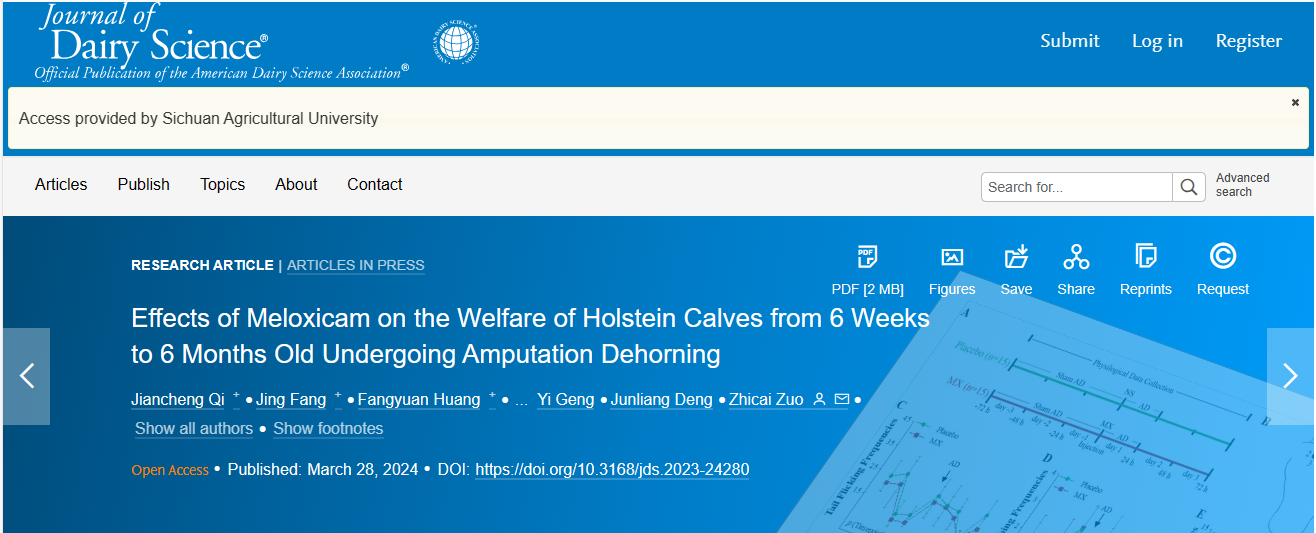Save the article using Save icon
This screenshot has width=1316, height=533.
(1016, 258)
